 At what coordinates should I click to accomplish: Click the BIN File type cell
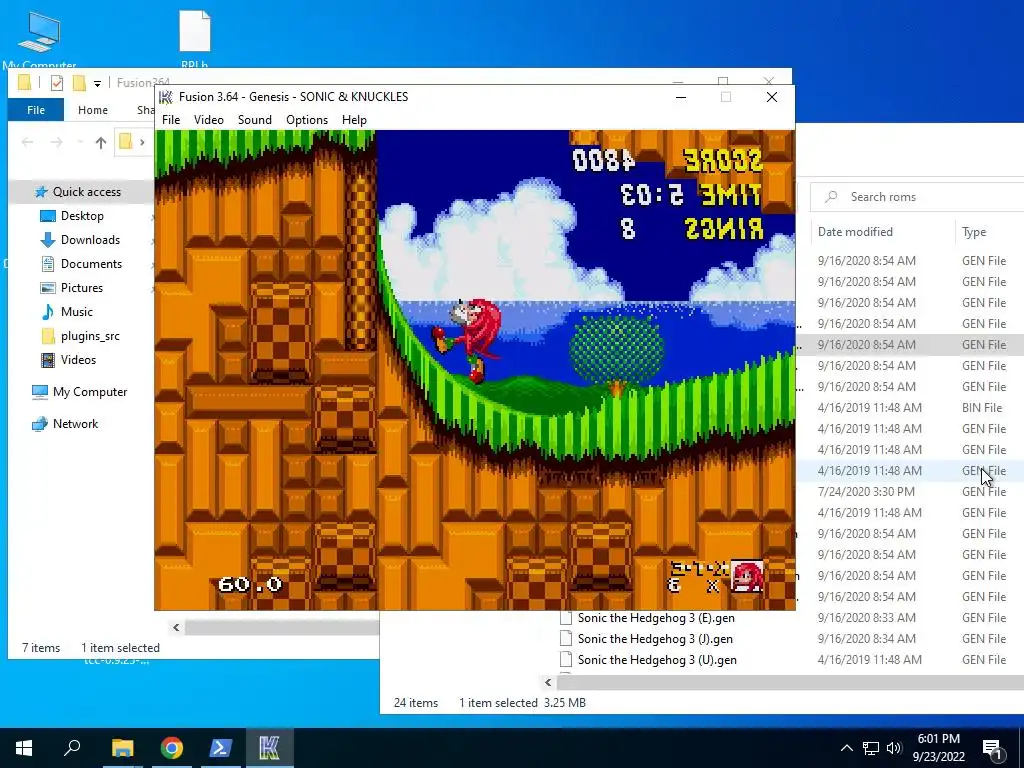[982, 408]
